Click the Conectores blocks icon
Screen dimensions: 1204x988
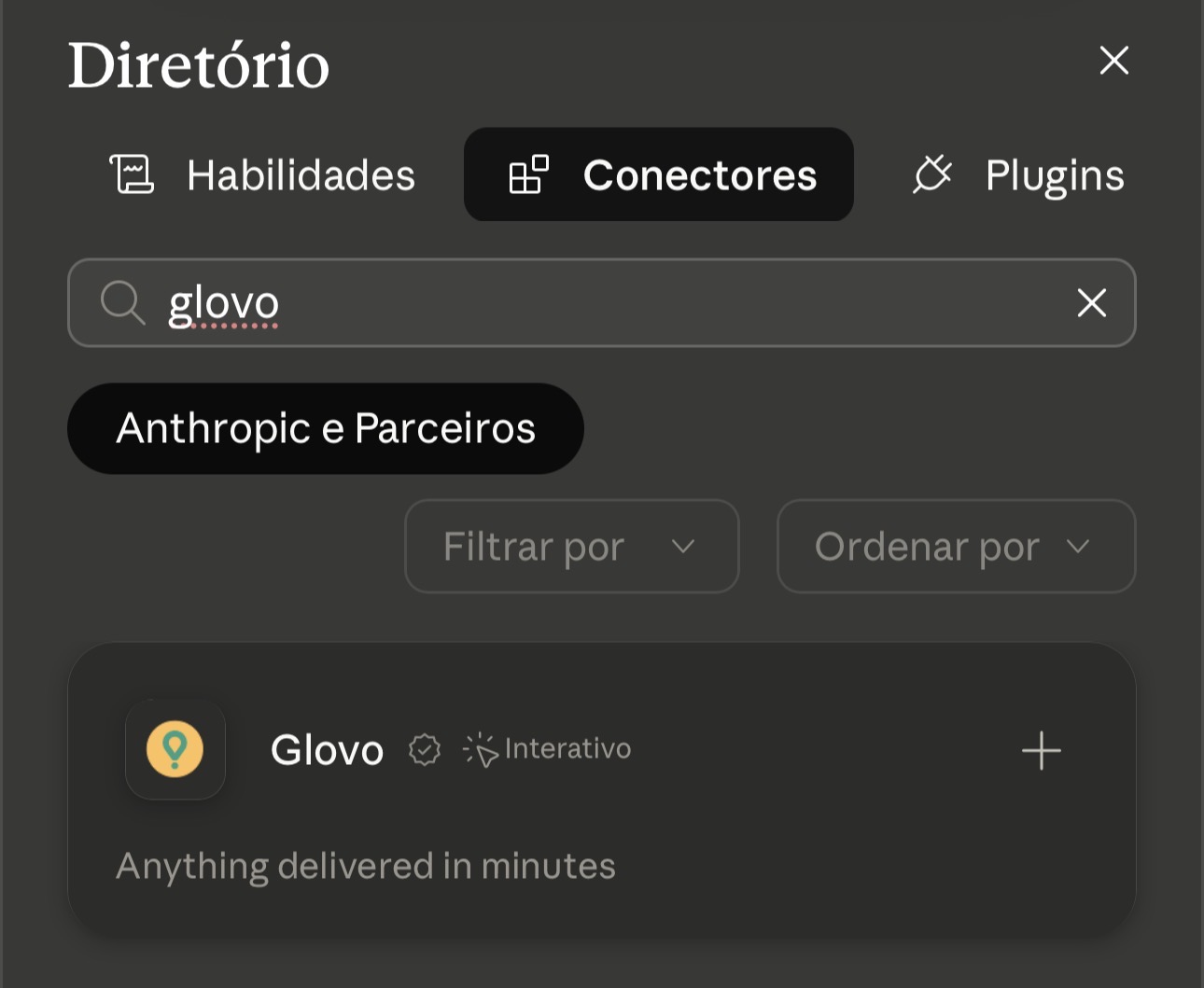coord(528,174)
